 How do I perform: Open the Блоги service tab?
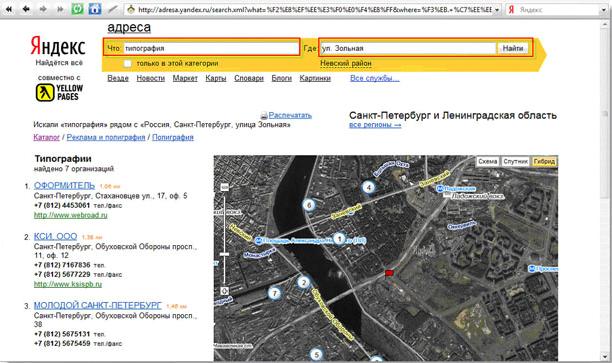282,78
